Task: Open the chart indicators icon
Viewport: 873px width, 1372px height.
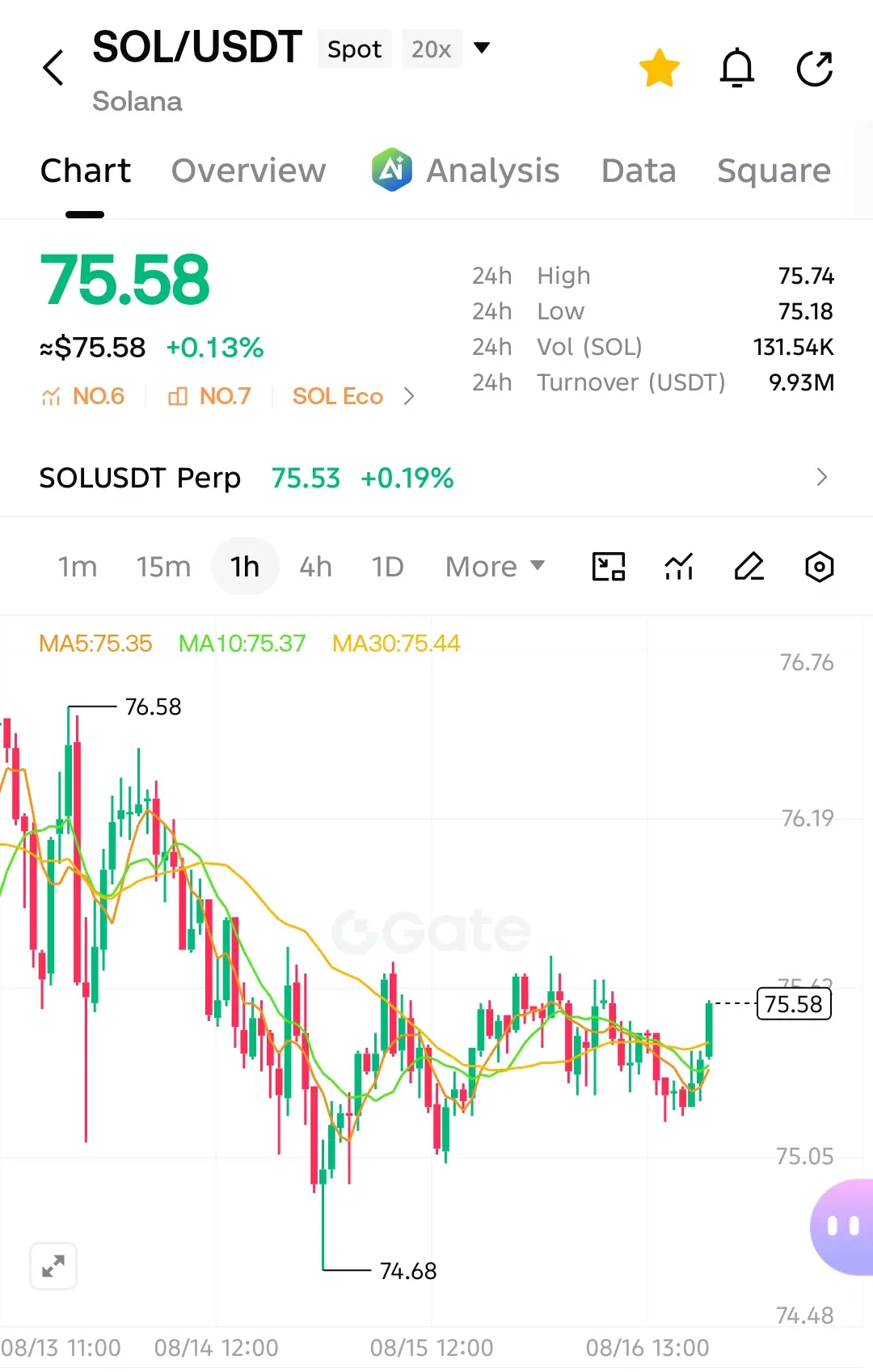Action: pyautogui.click(x=679, y=567)
